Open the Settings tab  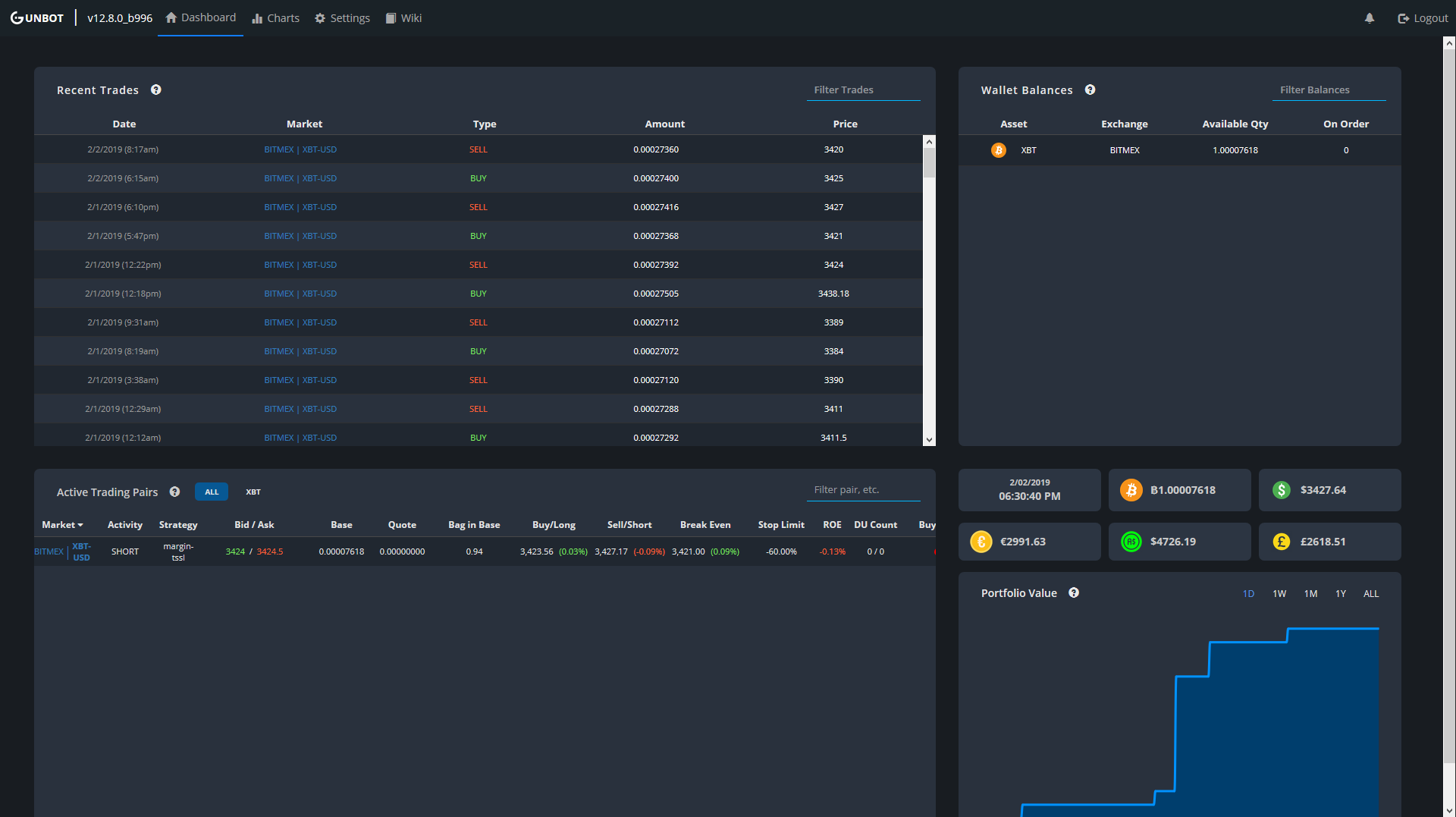[x=342, y=18]
